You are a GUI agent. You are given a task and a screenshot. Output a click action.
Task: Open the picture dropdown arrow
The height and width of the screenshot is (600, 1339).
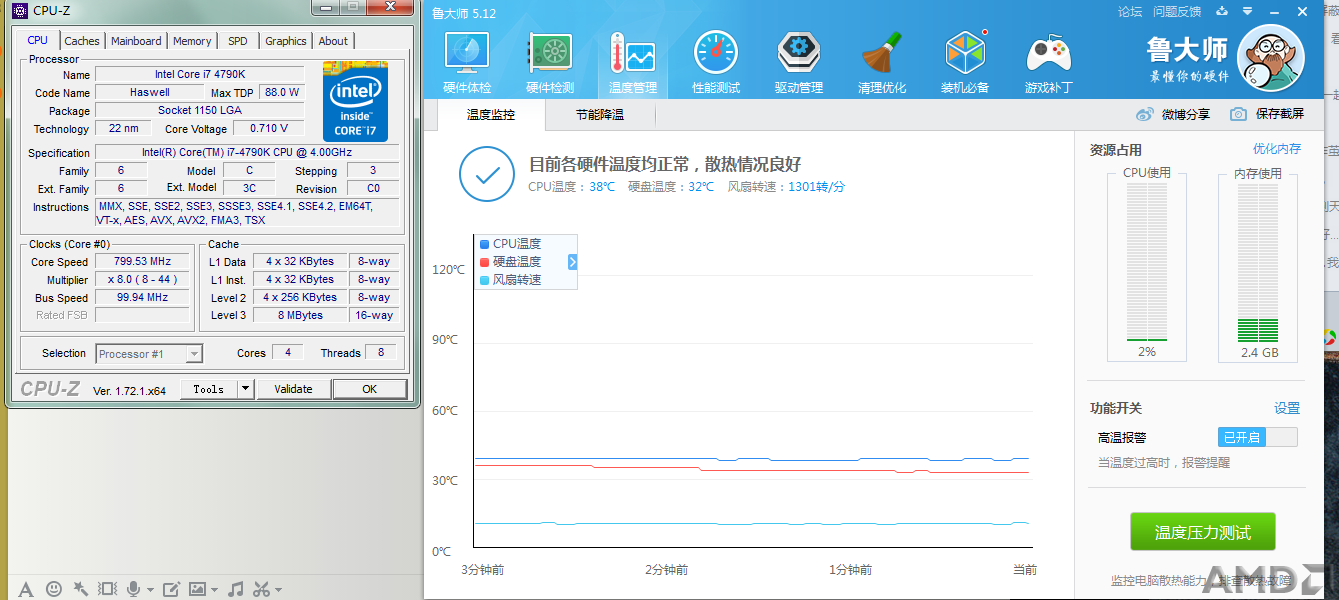(x=214, y=590)
